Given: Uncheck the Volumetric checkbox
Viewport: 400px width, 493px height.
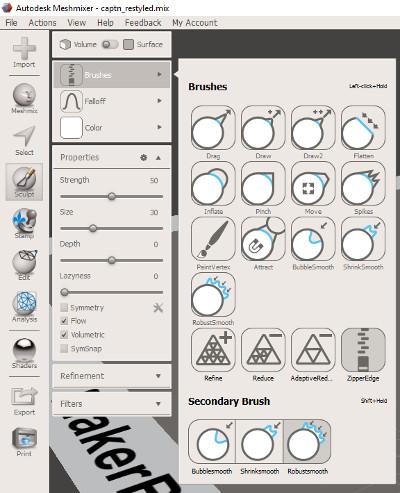Looking at the screenshot, I should pos(64,334).
